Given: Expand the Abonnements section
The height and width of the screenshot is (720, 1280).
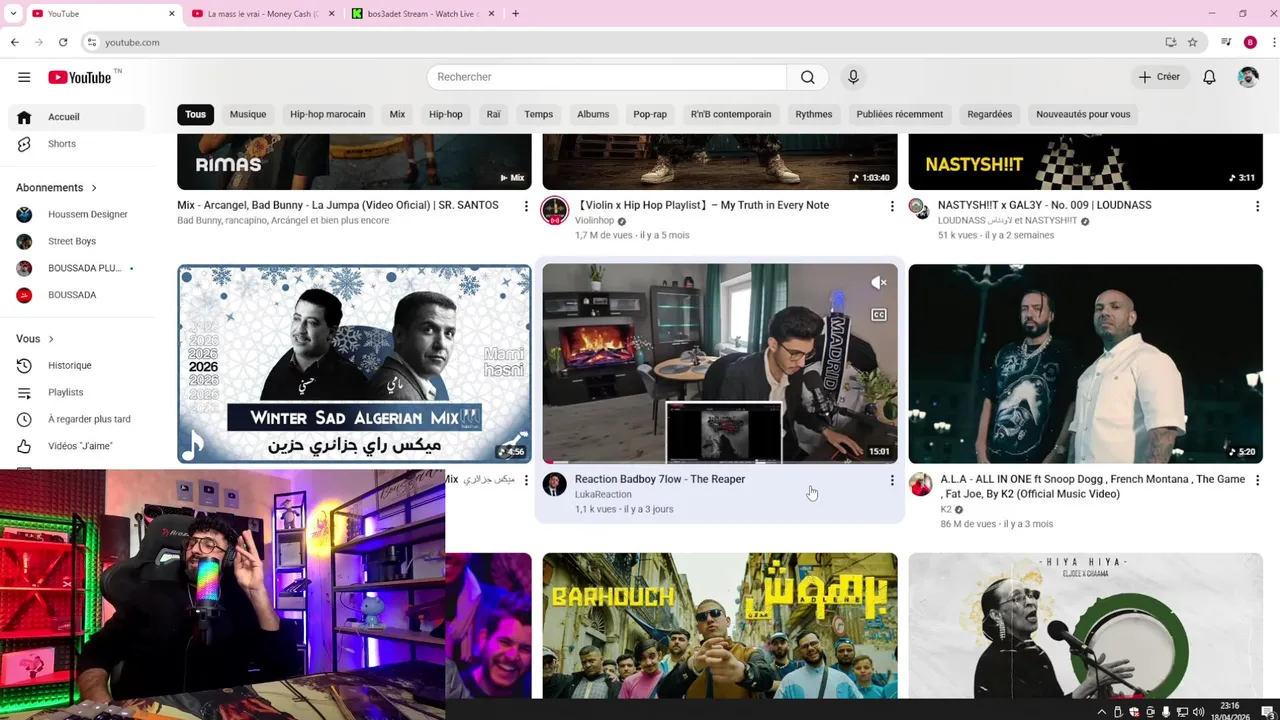Looking at the screenshot, I should (x=57, y=188).
